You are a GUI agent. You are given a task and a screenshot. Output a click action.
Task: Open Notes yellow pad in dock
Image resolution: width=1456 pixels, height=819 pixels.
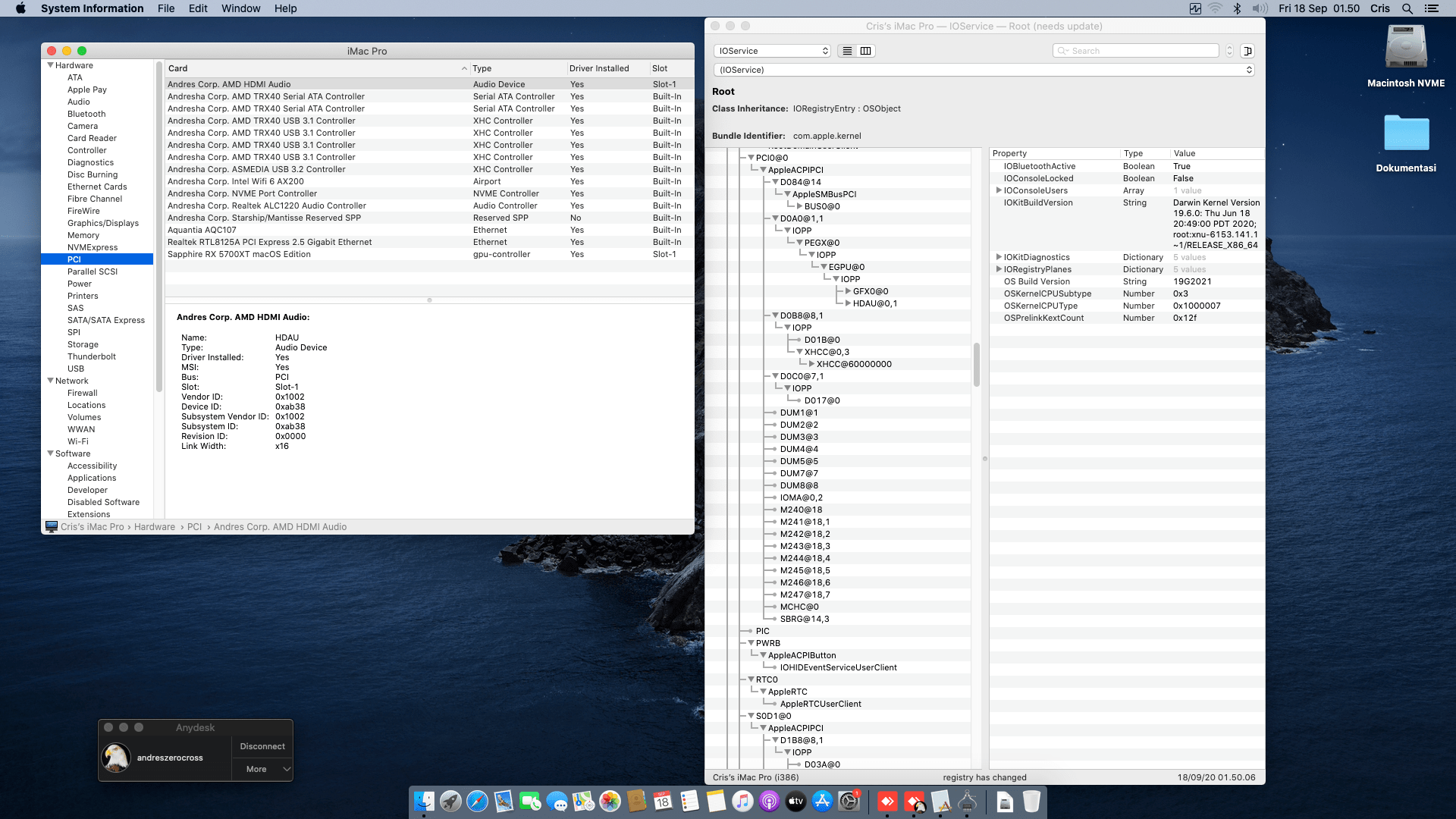[x=716, y=801]
